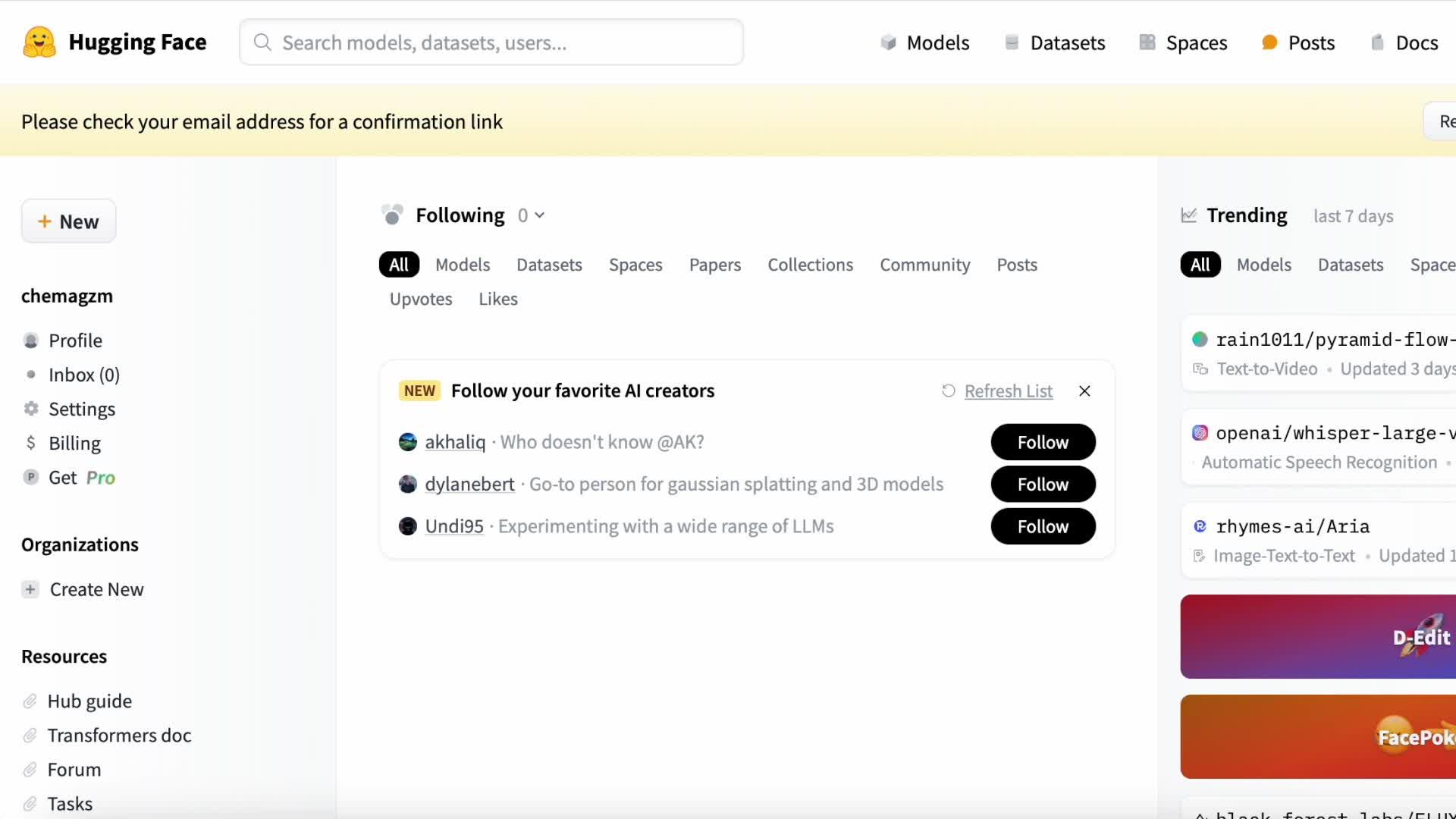This screenshot has width=1456, height=819.
Task: Dismiss the favorite AI creators card
Action: coord(1084,391)
